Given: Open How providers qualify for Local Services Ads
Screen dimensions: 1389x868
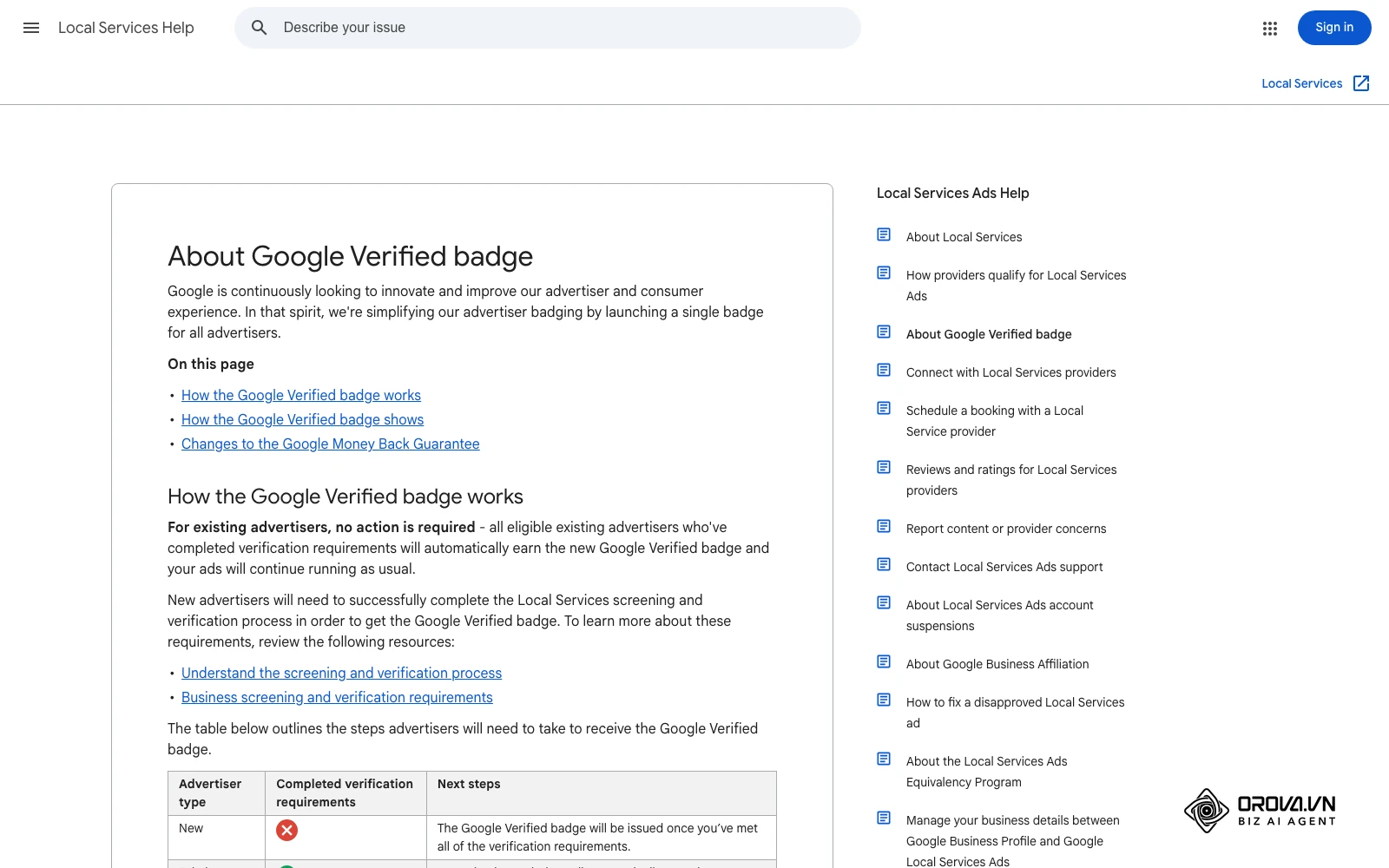Looking at the screenshot, I should [1016, 286].
